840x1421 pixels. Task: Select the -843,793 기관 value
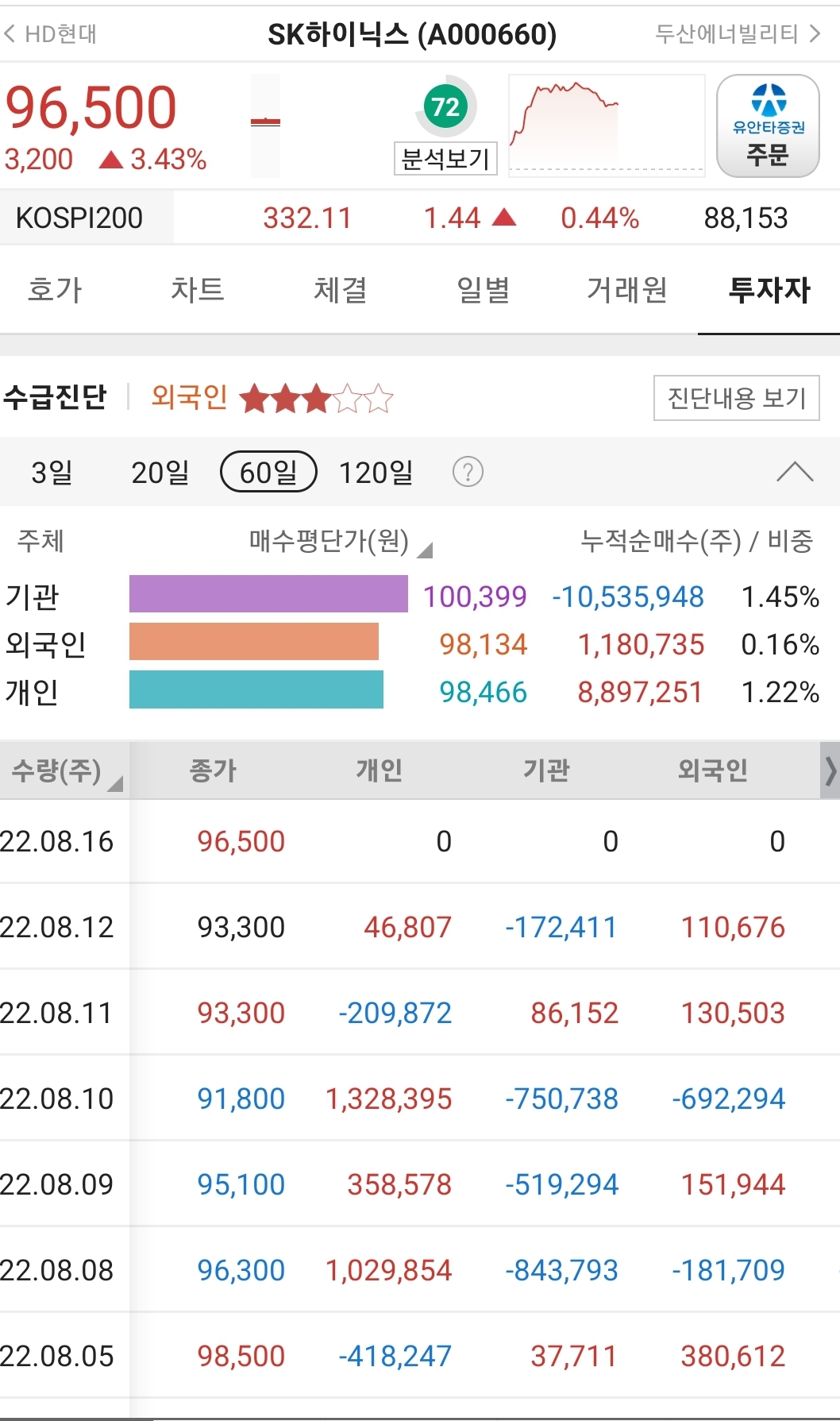coord(561,1270)
